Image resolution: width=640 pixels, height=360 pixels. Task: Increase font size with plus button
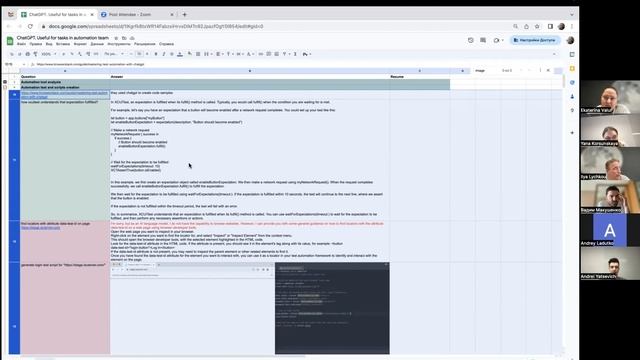coord(147,54)
